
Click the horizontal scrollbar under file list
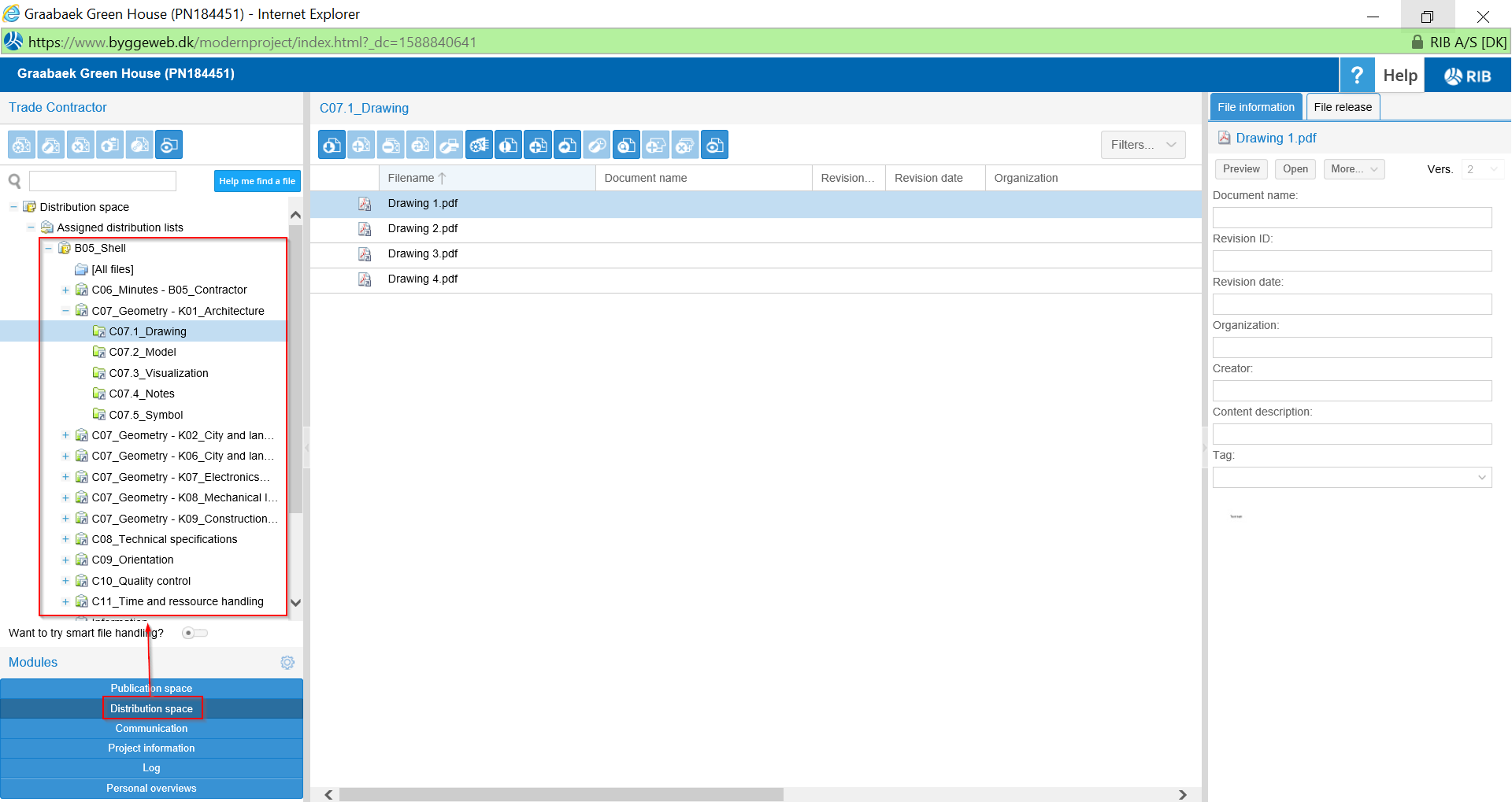561,795
